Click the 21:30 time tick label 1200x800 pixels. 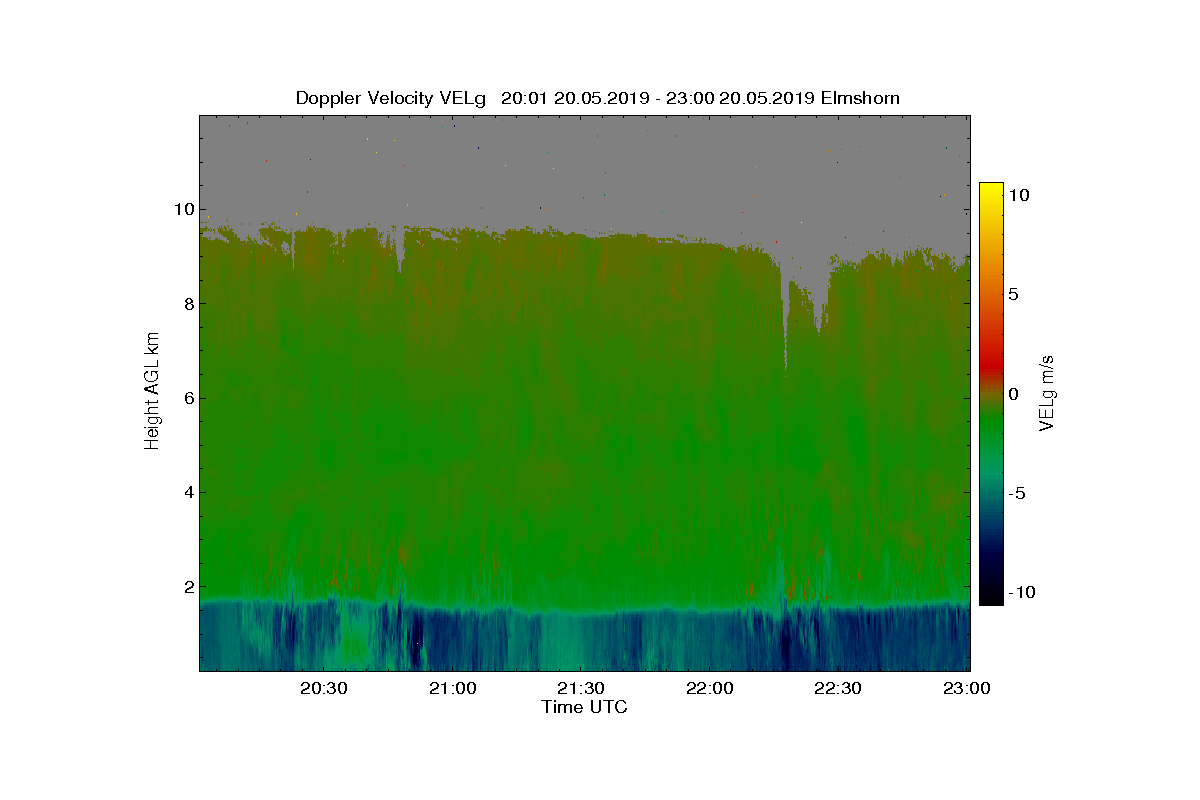(x=581, y=688)
